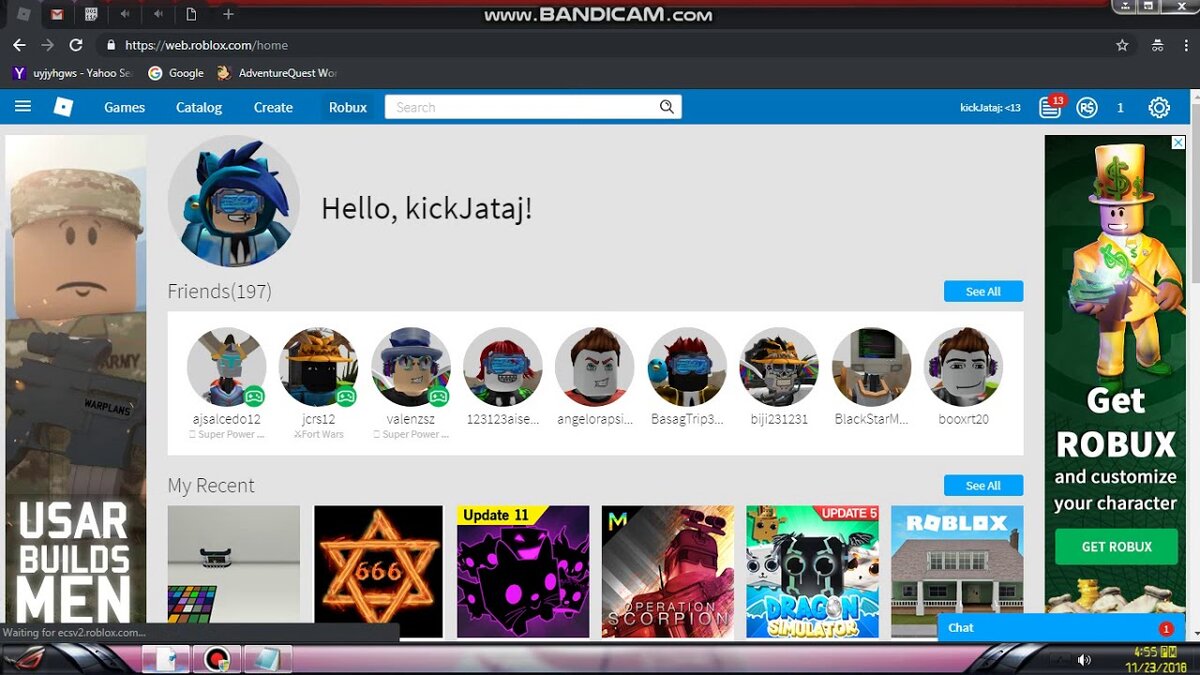
Task: Open the settings gear icon
Action: click(1159, 107)
